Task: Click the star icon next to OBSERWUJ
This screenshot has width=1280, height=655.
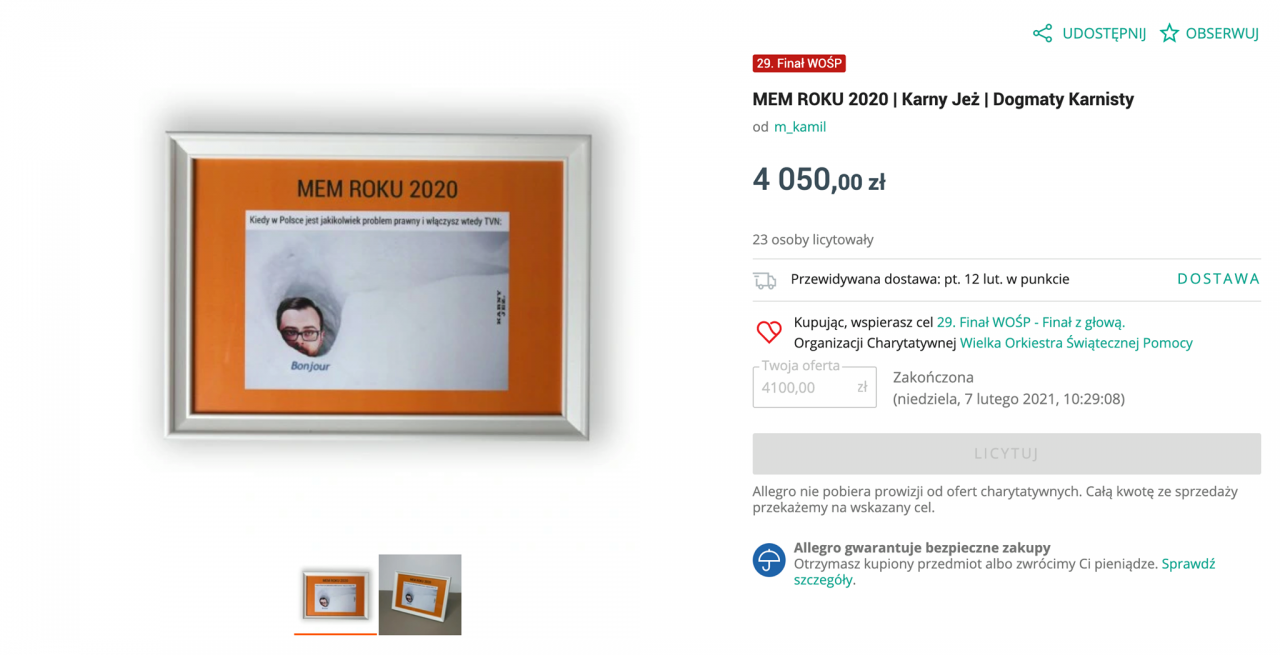Action: pyautogui.click(x=1169, y=33)
